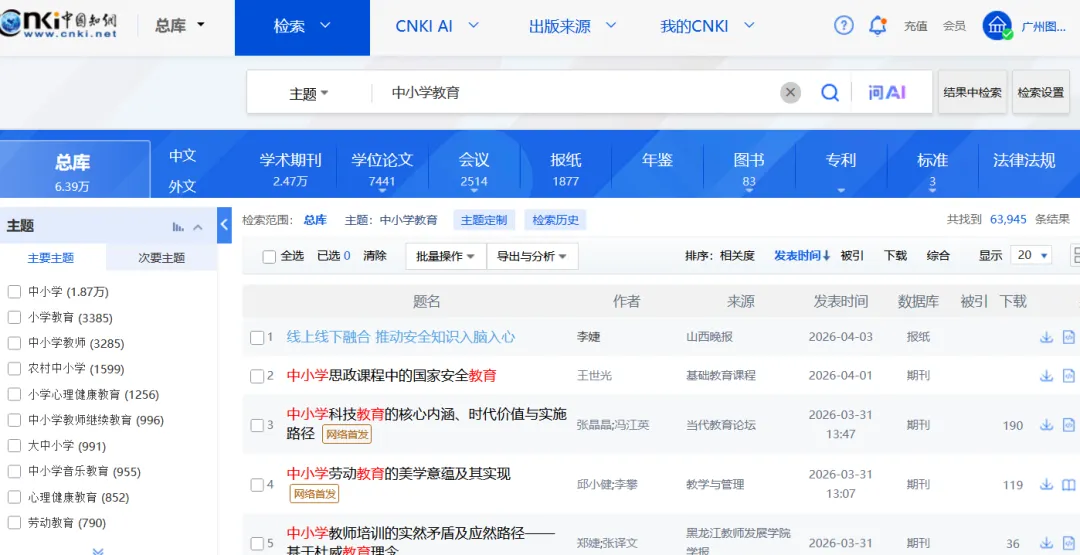1080x555 pixels.
Task: Collapse the 主题 panel with the chevron
Action: pos(198,227)
